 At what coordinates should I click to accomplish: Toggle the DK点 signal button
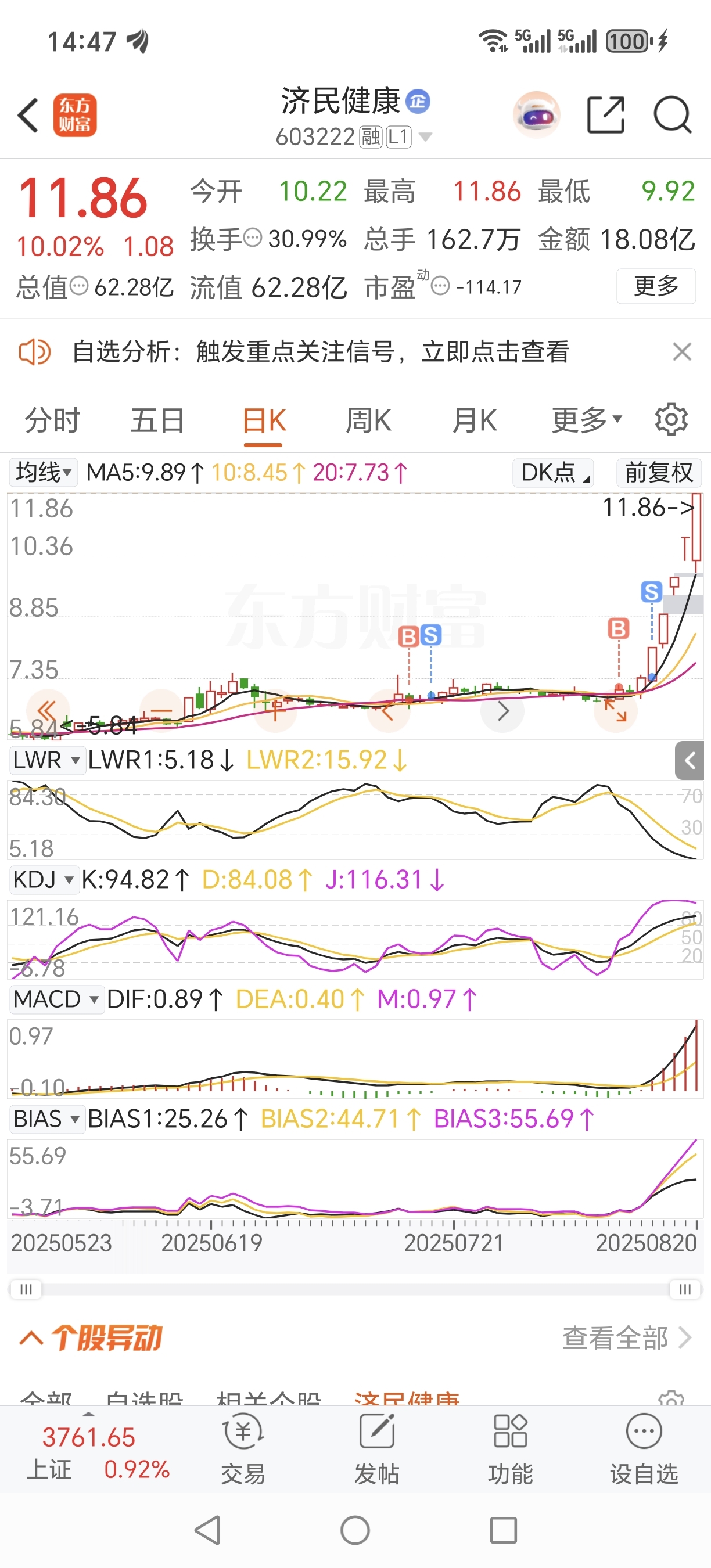pyautogui.click(x=554, y=472)
